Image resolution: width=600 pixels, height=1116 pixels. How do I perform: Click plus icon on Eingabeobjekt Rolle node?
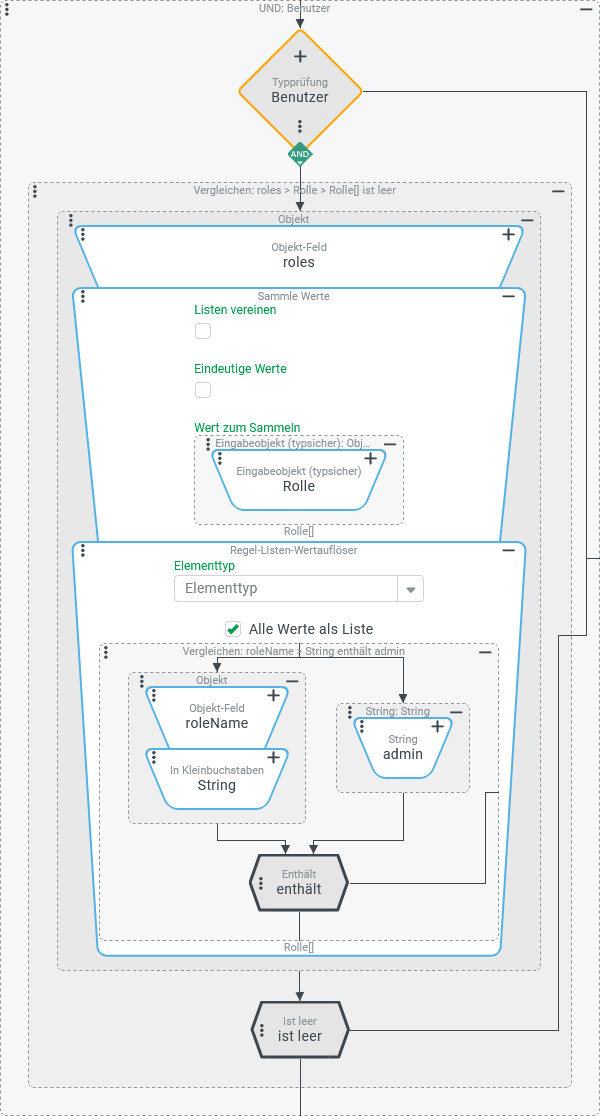click(370, 458)
